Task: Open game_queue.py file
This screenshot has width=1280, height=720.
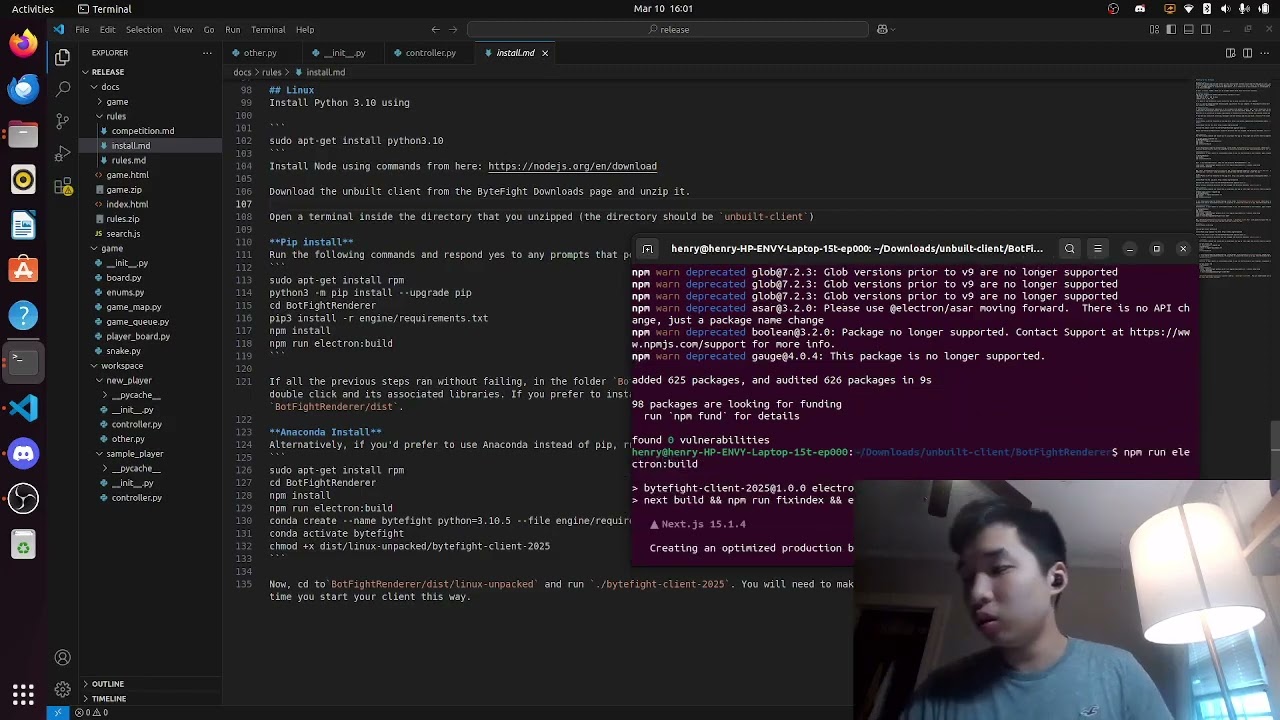Action: (137, 322)
